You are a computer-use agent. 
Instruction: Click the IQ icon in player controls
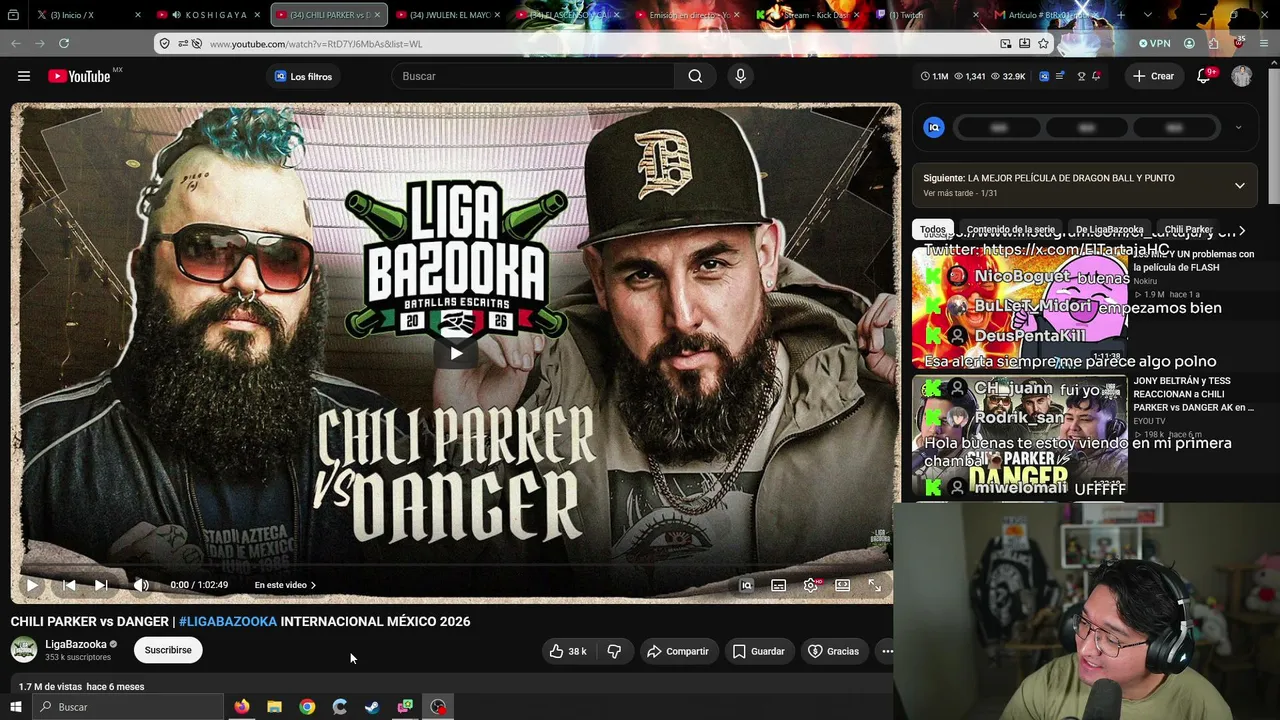(746, 585)
